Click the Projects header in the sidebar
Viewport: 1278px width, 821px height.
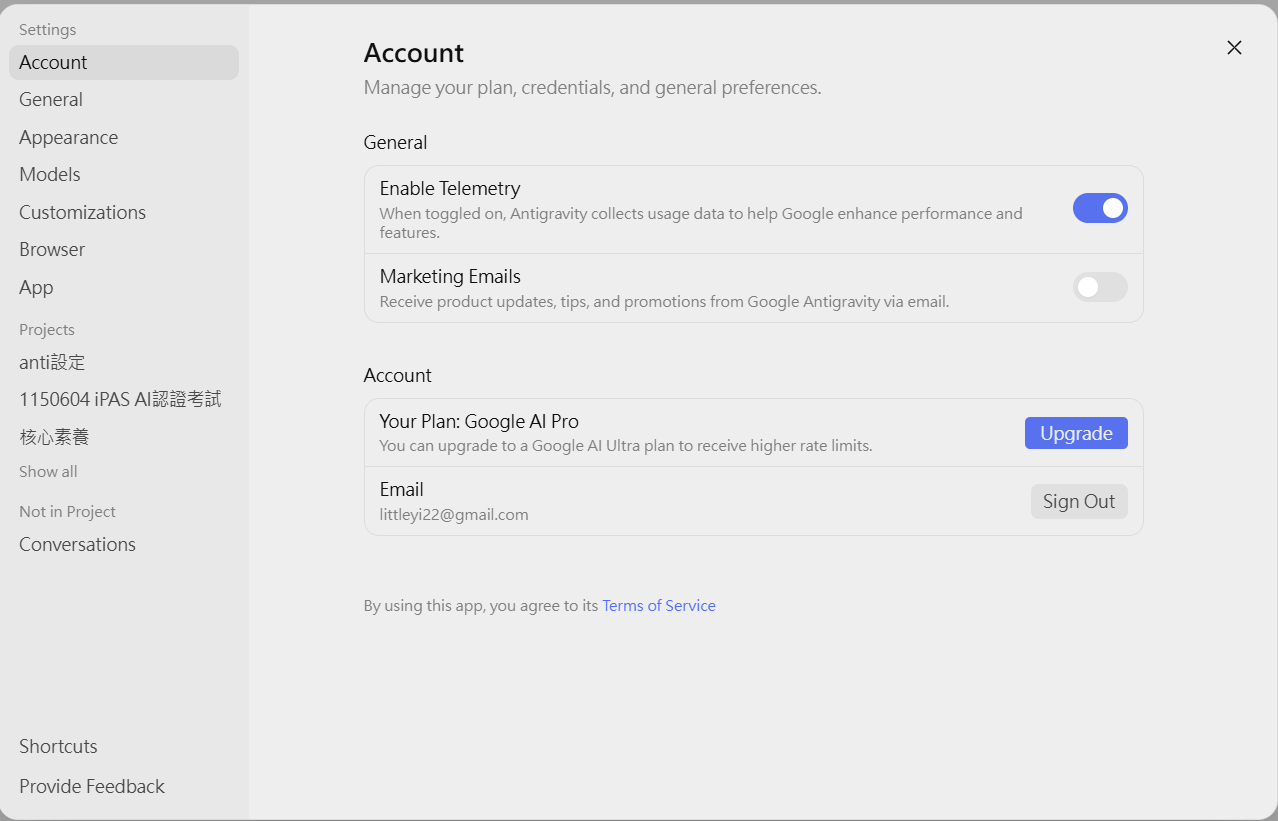click(x=47, y=329)
